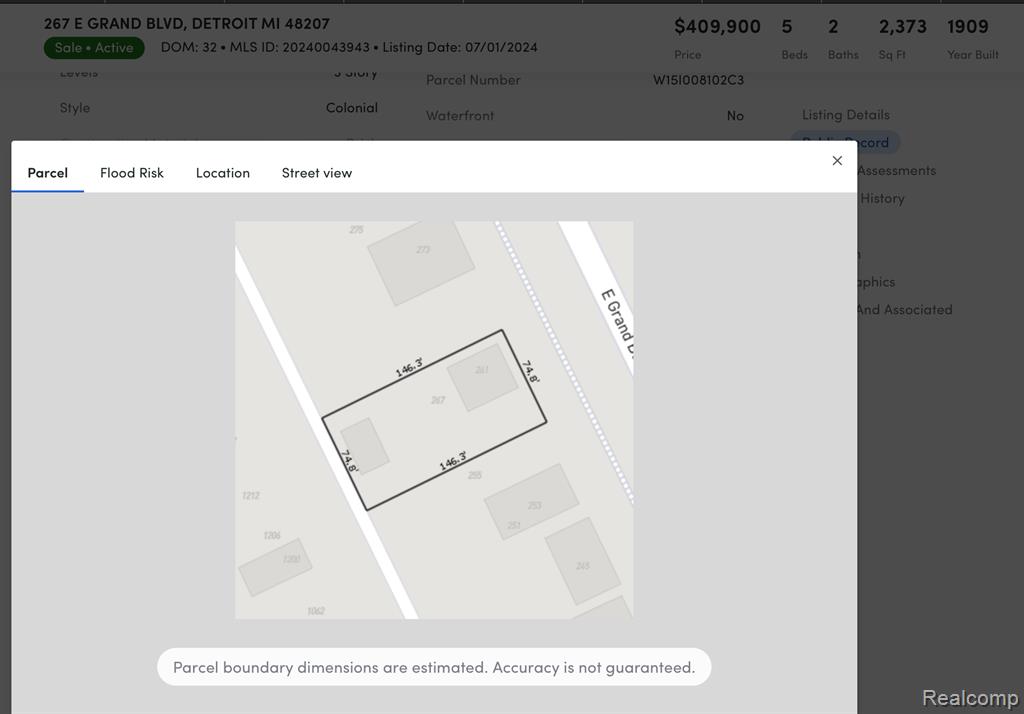Click parcel number W15I008102C3
This screenshot has width=1024, height=714.
point(698,80)
